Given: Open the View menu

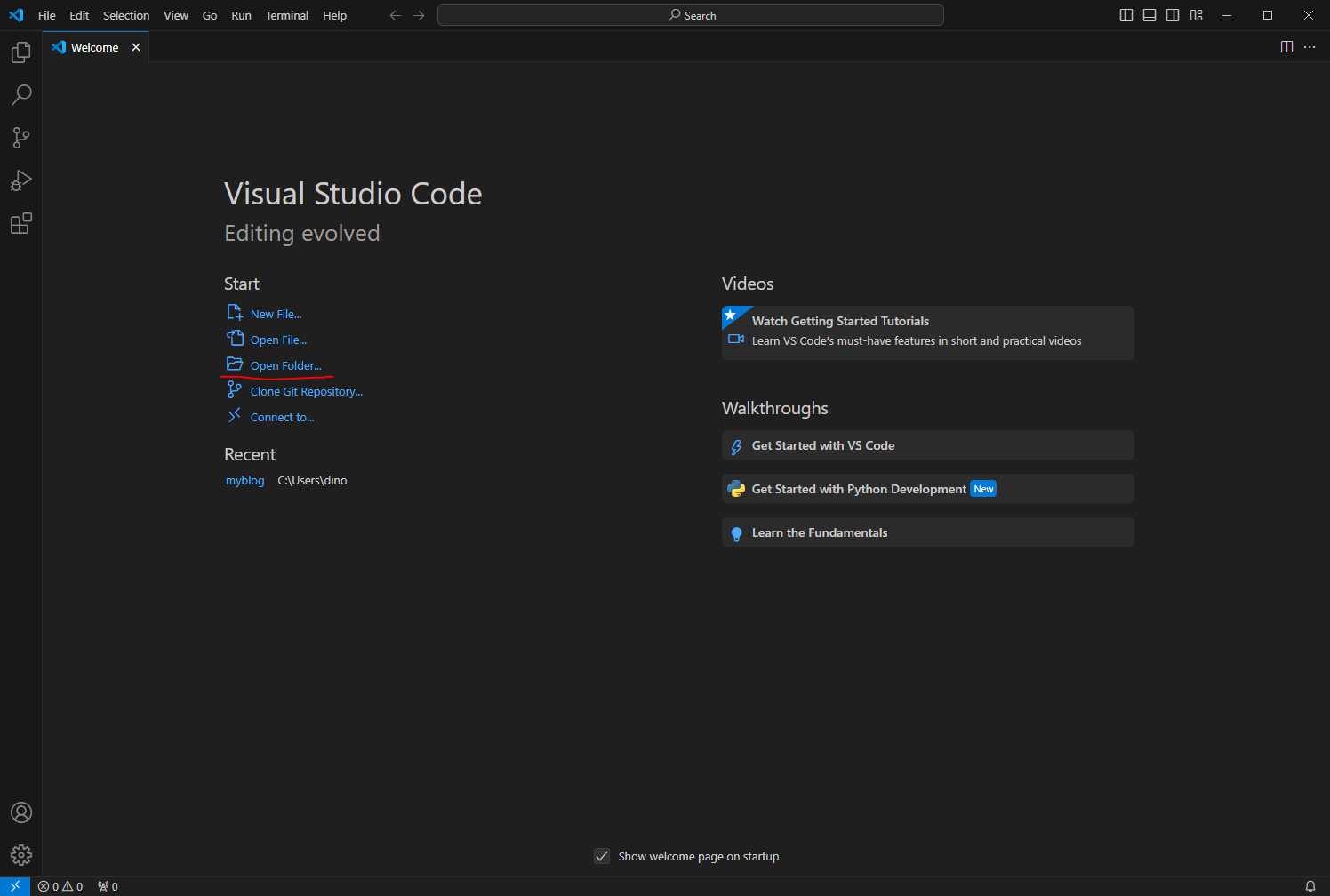Looking at the screenshot, I should pos(176,15).
